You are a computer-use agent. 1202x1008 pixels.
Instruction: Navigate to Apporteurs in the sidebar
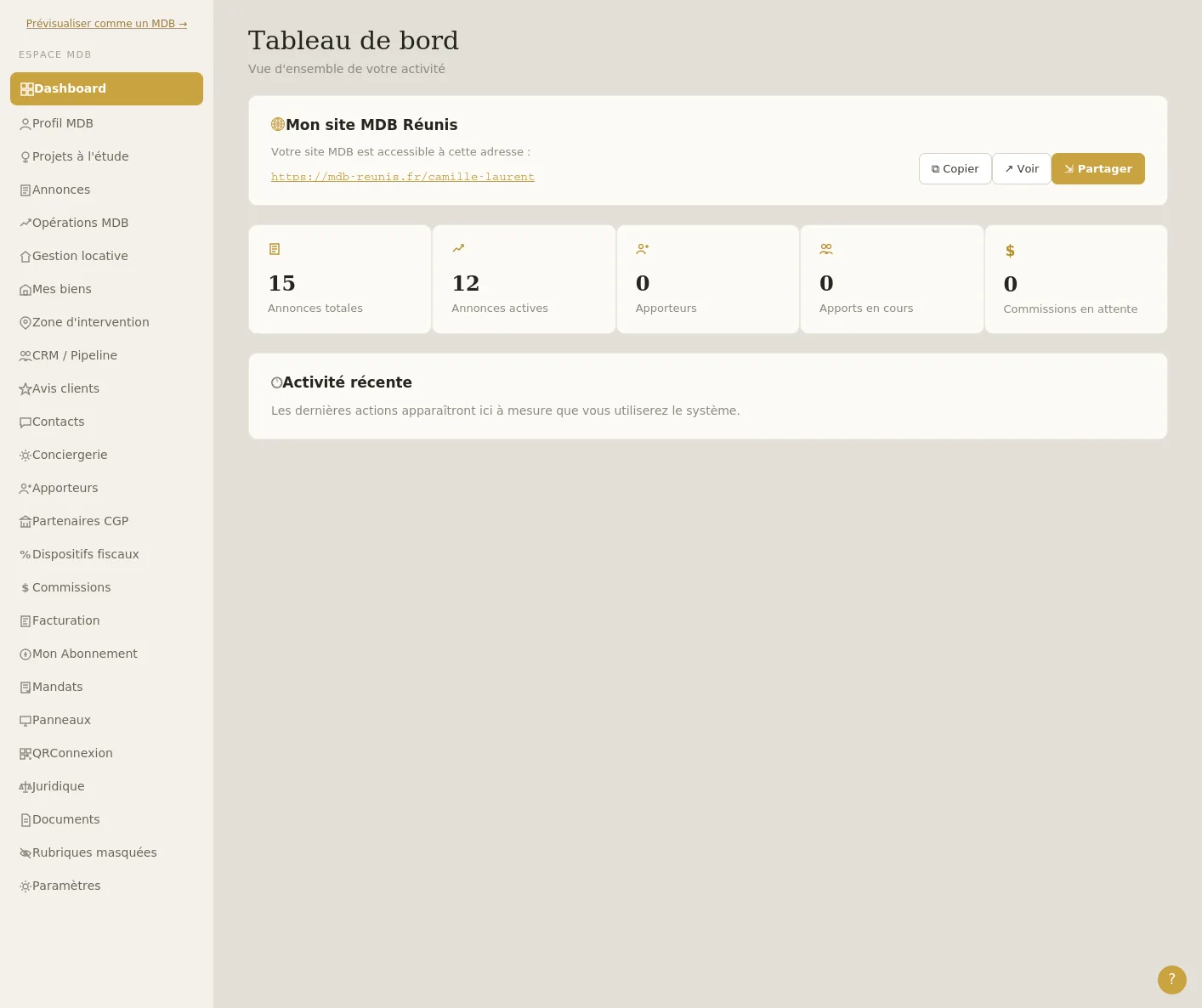coord(106,488)
